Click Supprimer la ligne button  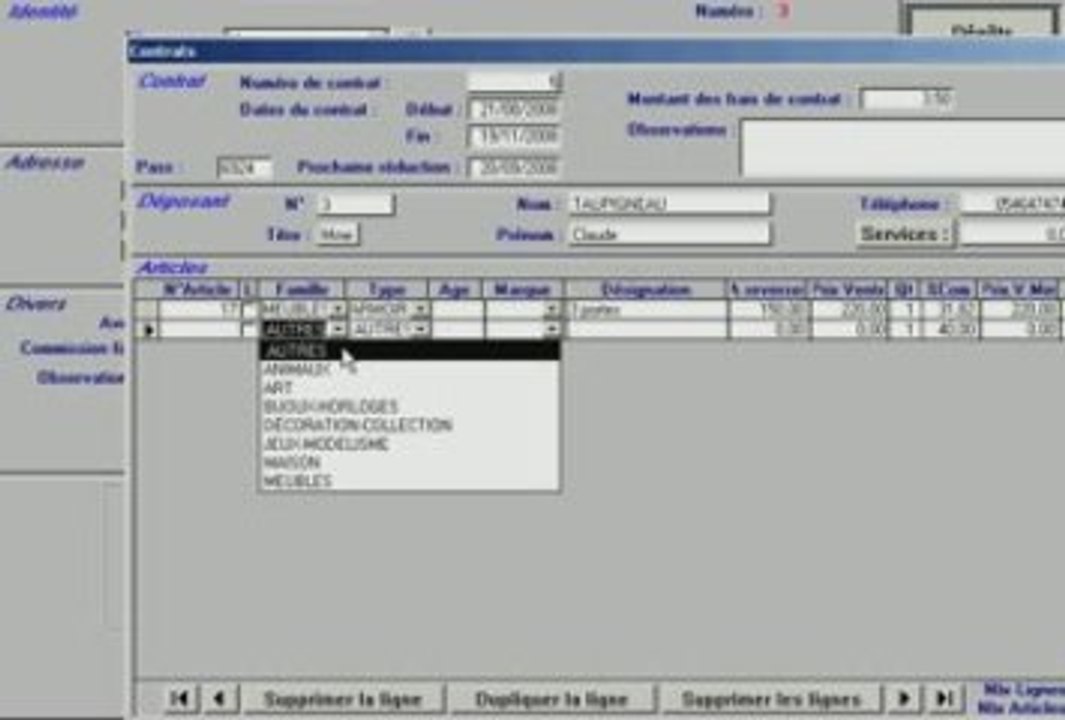coord(343,698)
